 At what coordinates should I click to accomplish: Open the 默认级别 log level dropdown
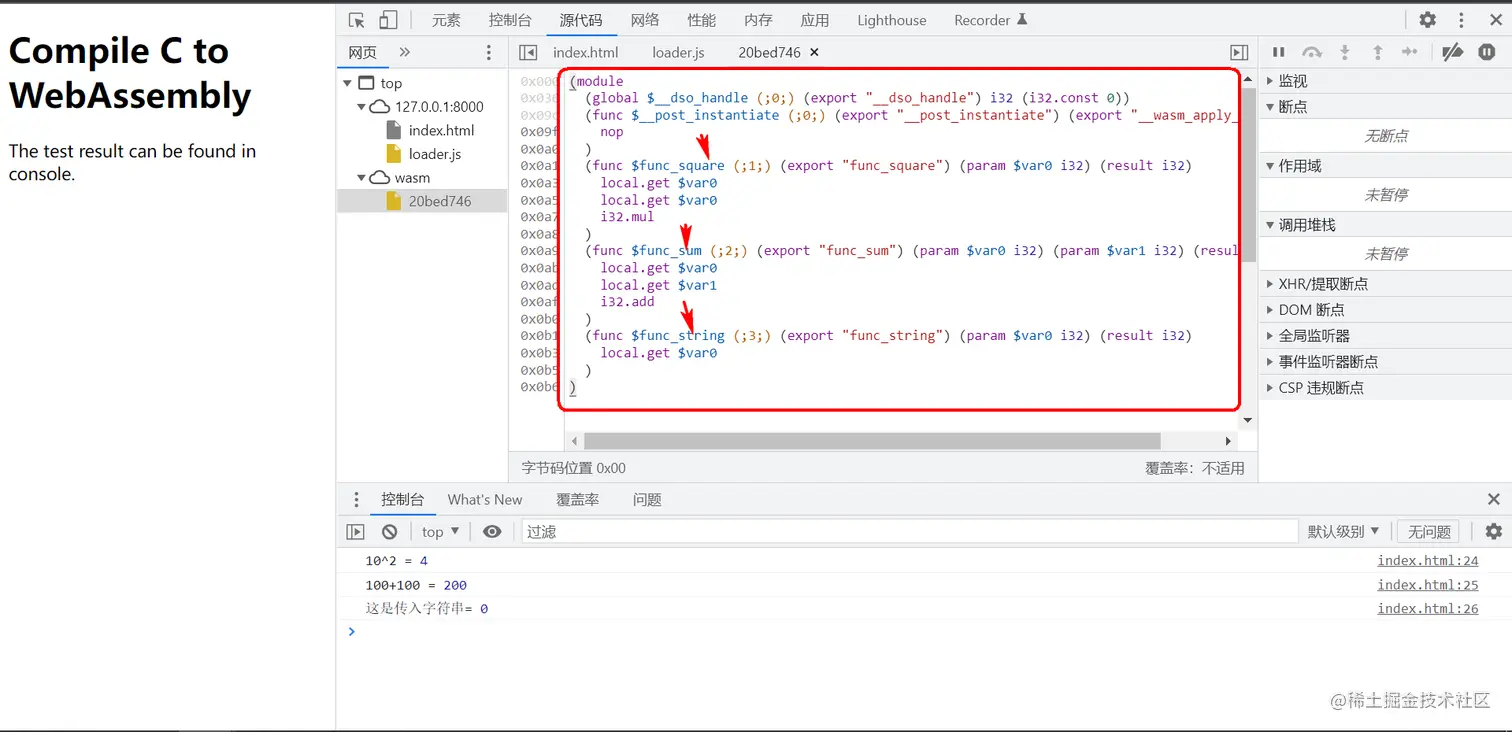(x=1343, y=532)
